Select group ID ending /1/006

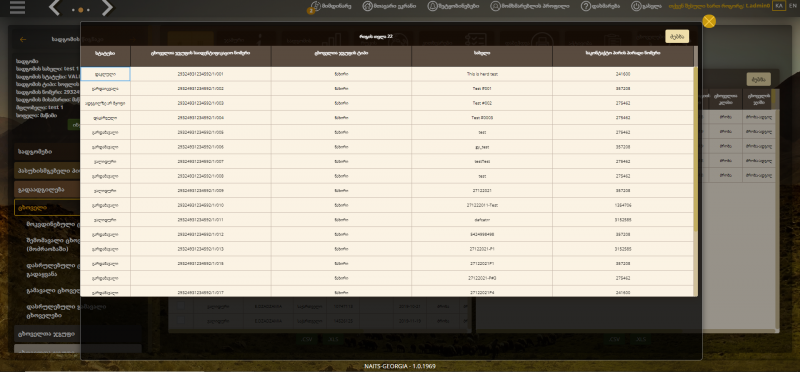201,147
